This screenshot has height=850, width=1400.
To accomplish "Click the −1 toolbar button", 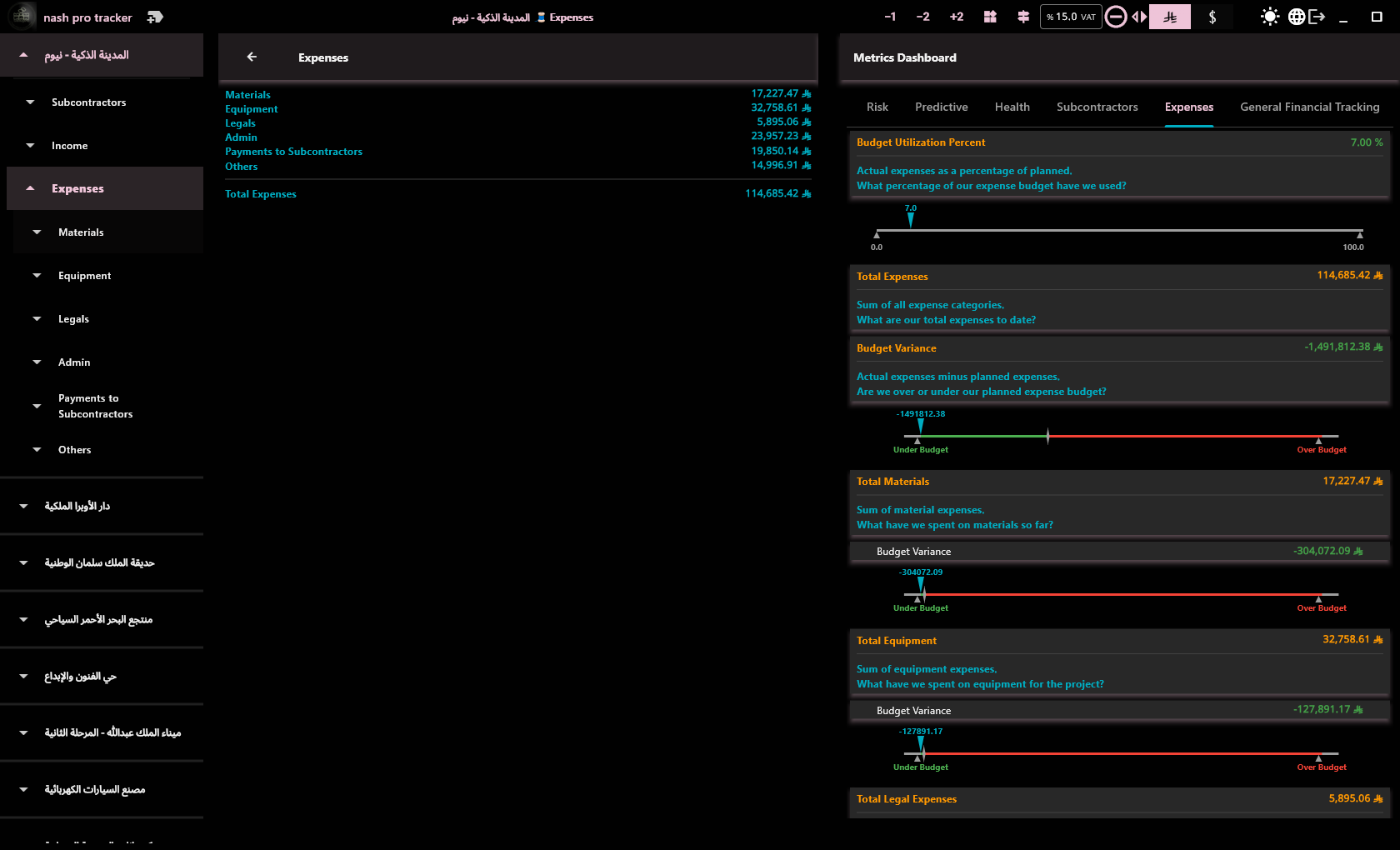I will (x=890, y=17).
